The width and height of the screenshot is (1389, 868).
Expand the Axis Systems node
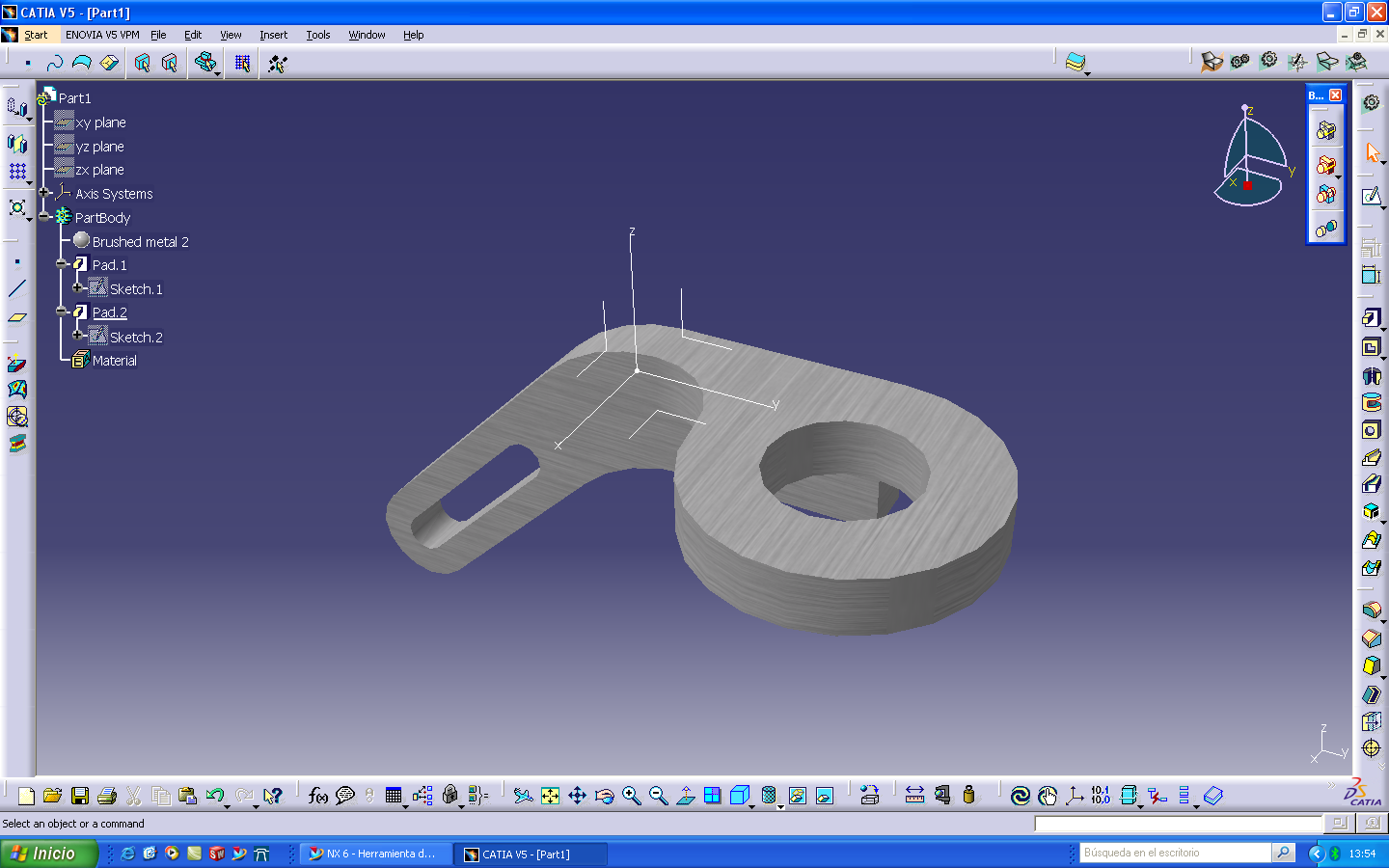point(44,192)
